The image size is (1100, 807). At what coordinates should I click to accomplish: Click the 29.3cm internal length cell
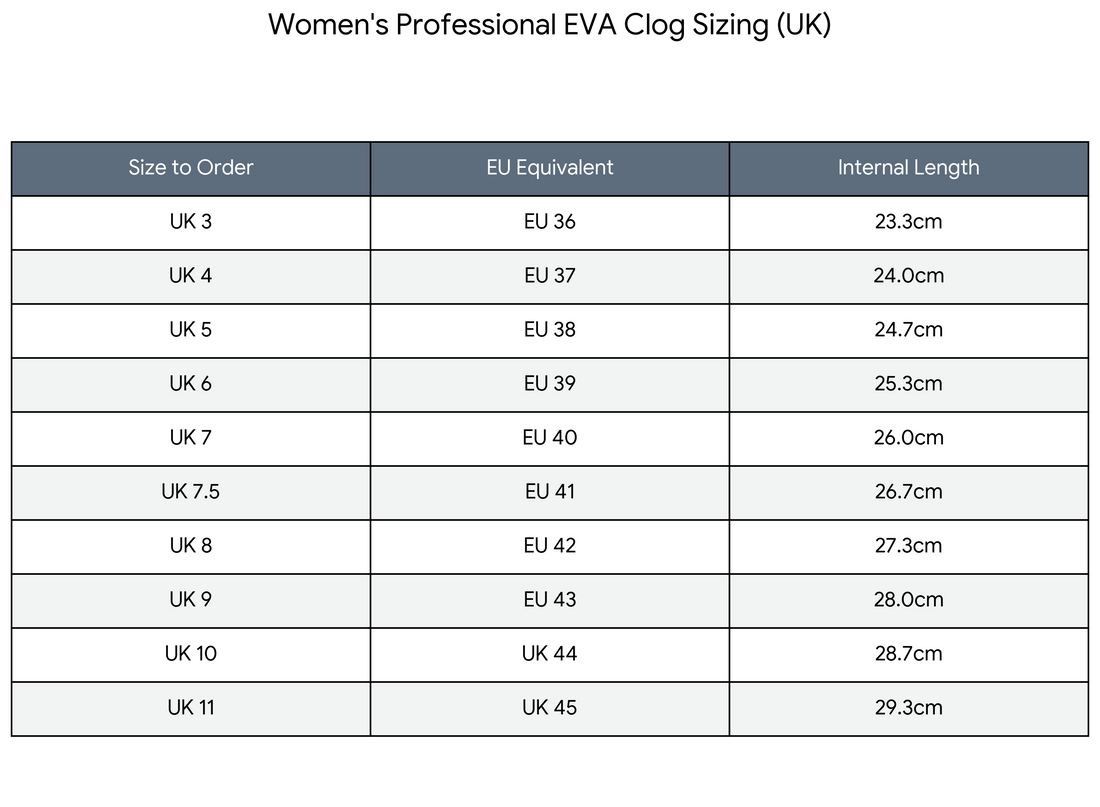[x=908, y=709]
